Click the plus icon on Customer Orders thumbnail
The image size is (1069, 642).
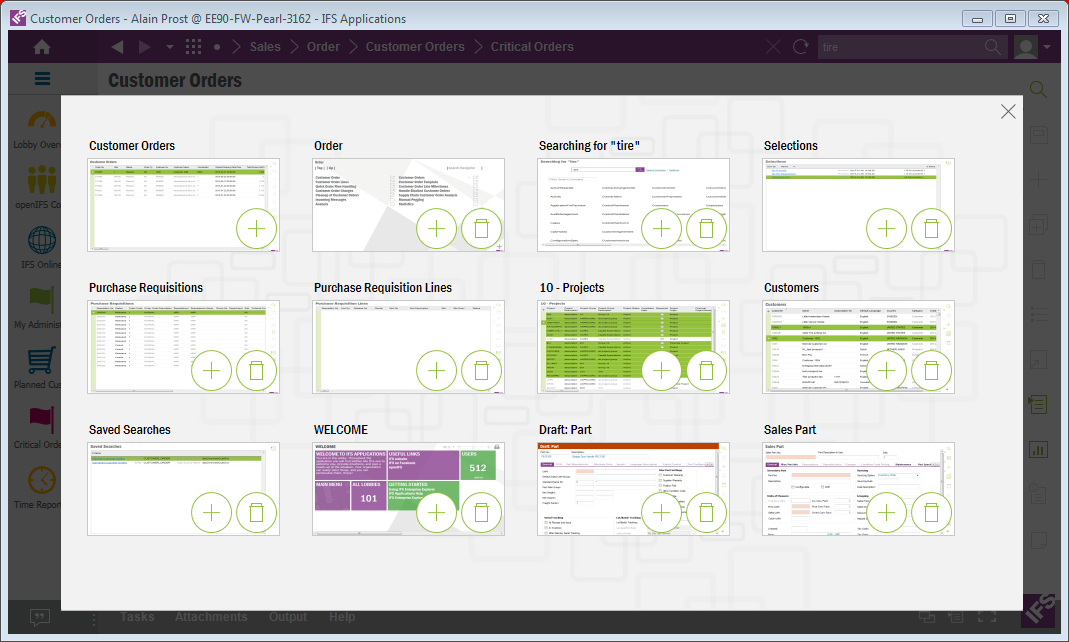tap(256, 229)
